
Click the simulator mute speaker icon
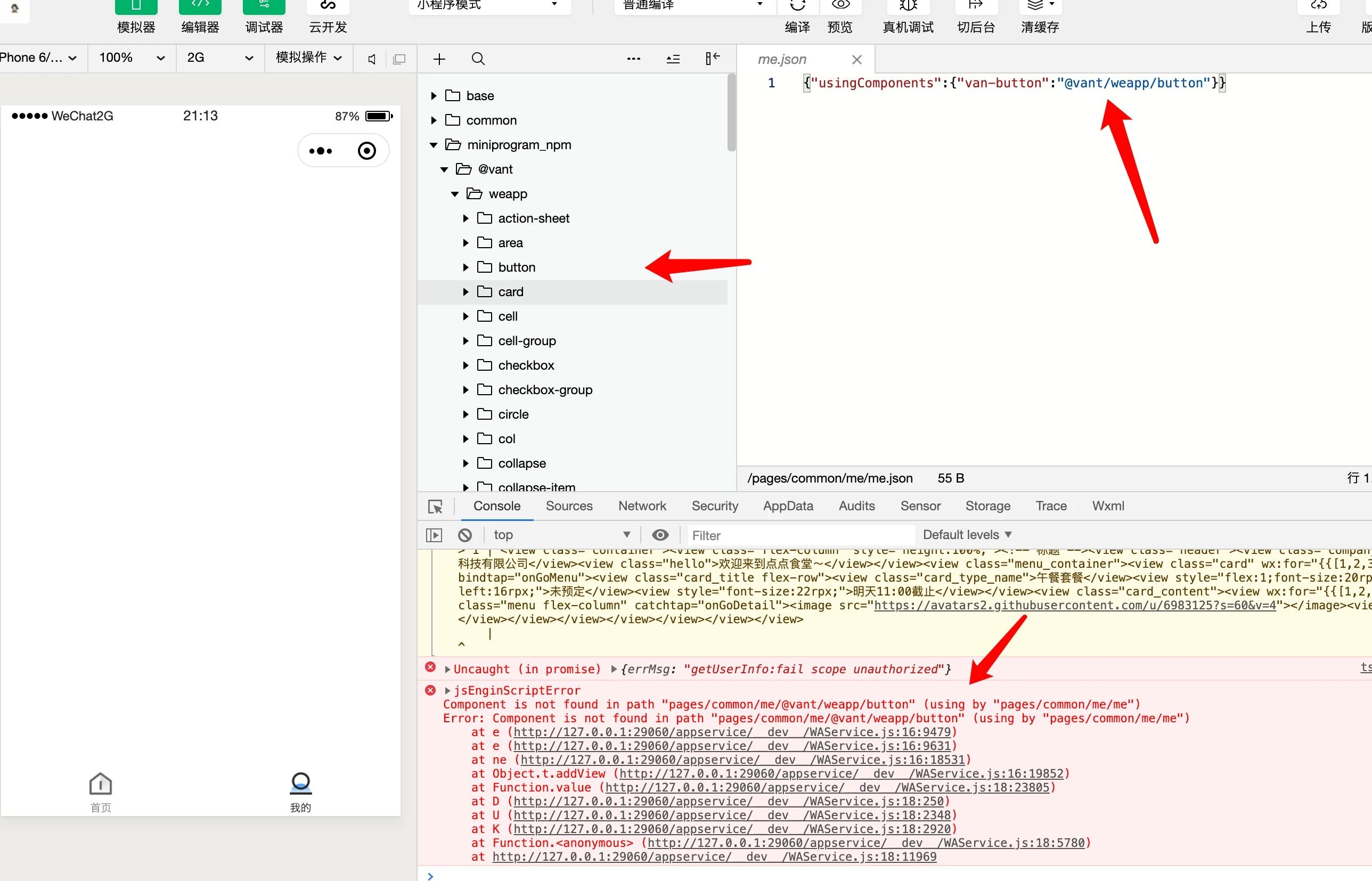pos(372,59)
